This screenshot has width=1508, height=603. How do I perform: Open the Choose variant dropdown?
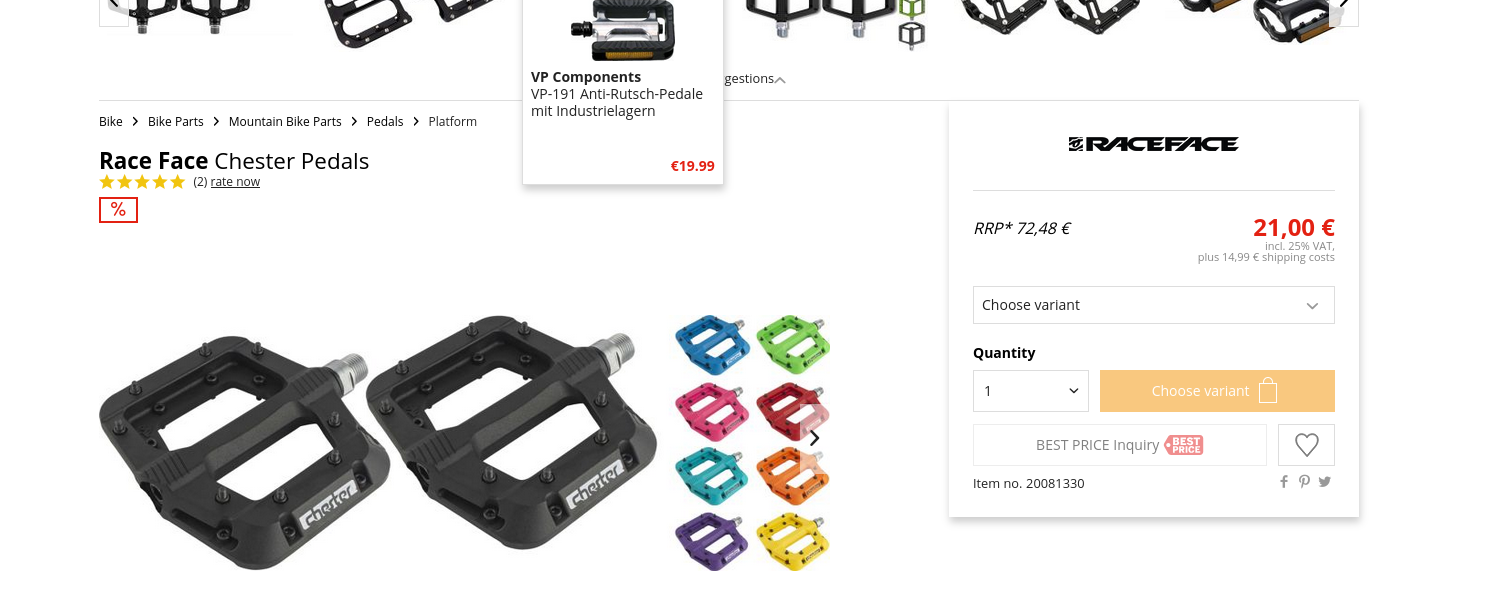pos(1153,305)
